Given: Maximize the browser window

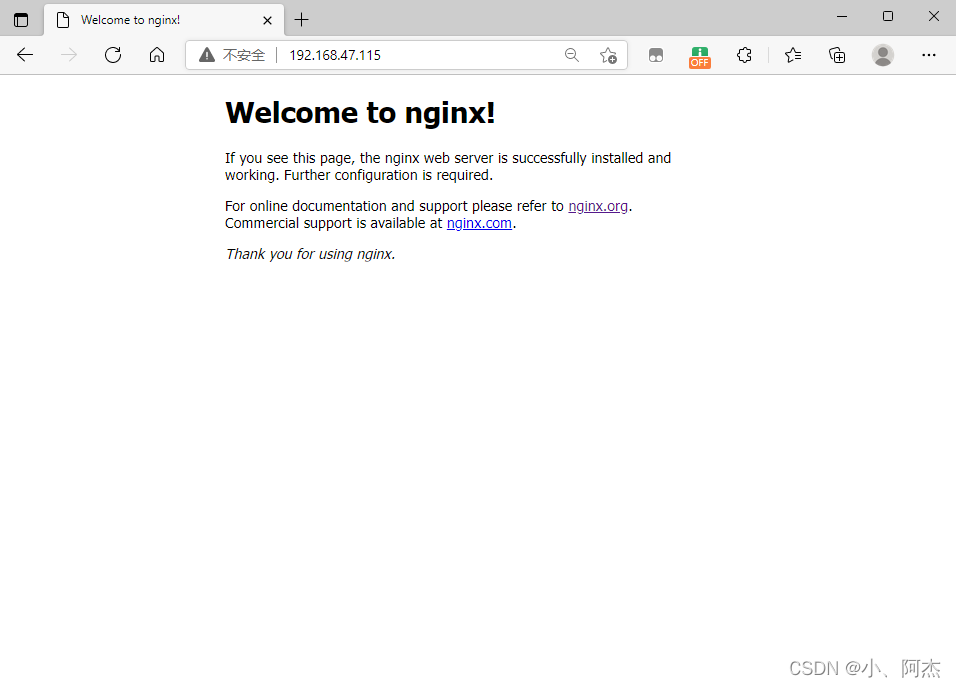Looking at the screenshot, I should pyautogui.click(x=888, y=16).
